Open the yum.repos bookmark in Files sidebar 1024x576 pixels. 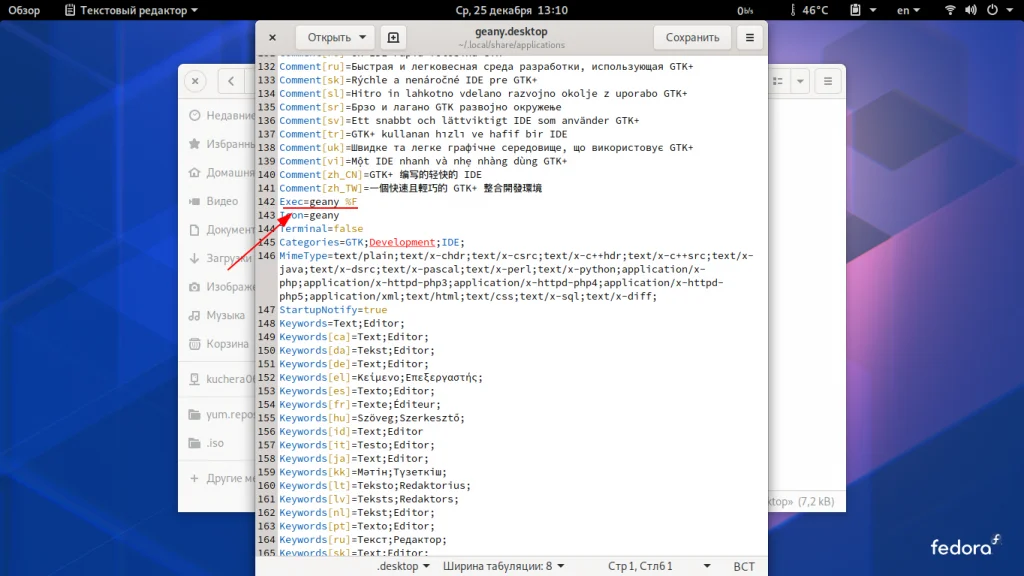pyautogui.click(x=221, y=414)
